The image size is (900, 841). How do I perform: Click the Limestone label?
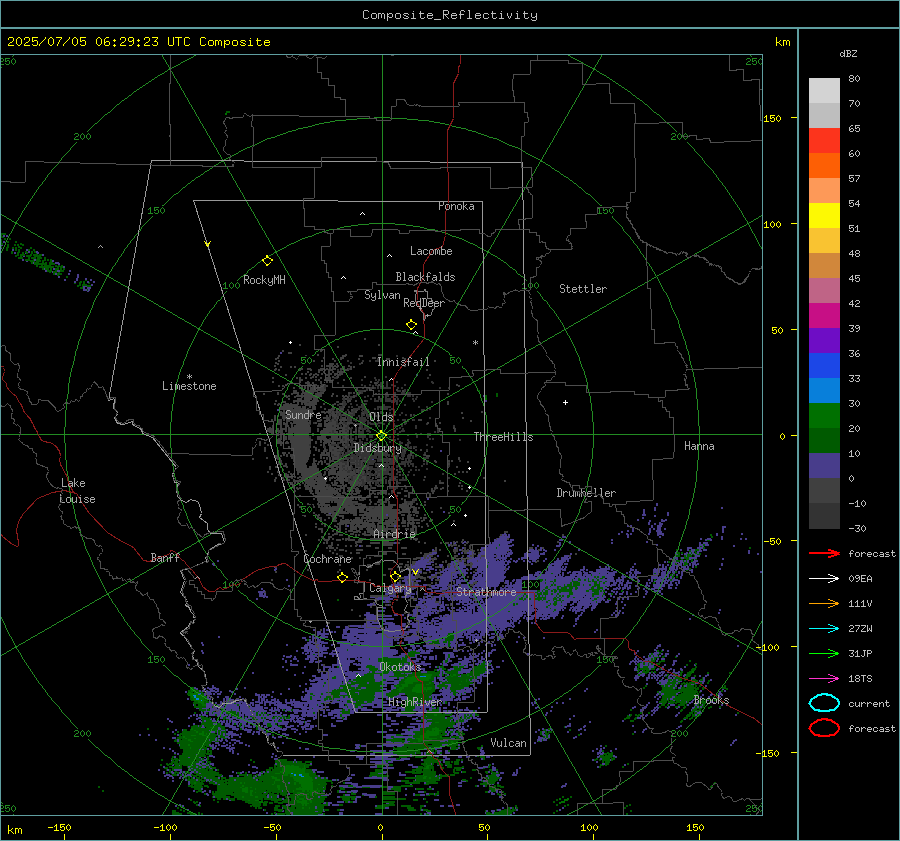(x=189, y=386)
